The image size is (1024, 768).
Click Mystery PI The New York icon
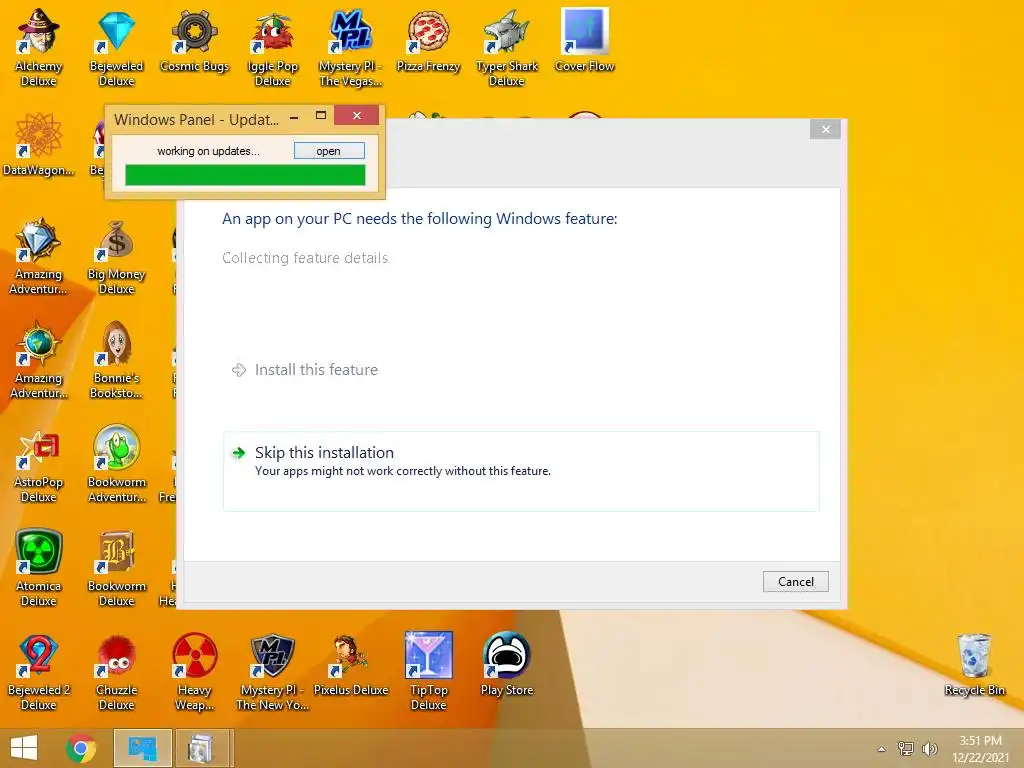pos(272,671)
